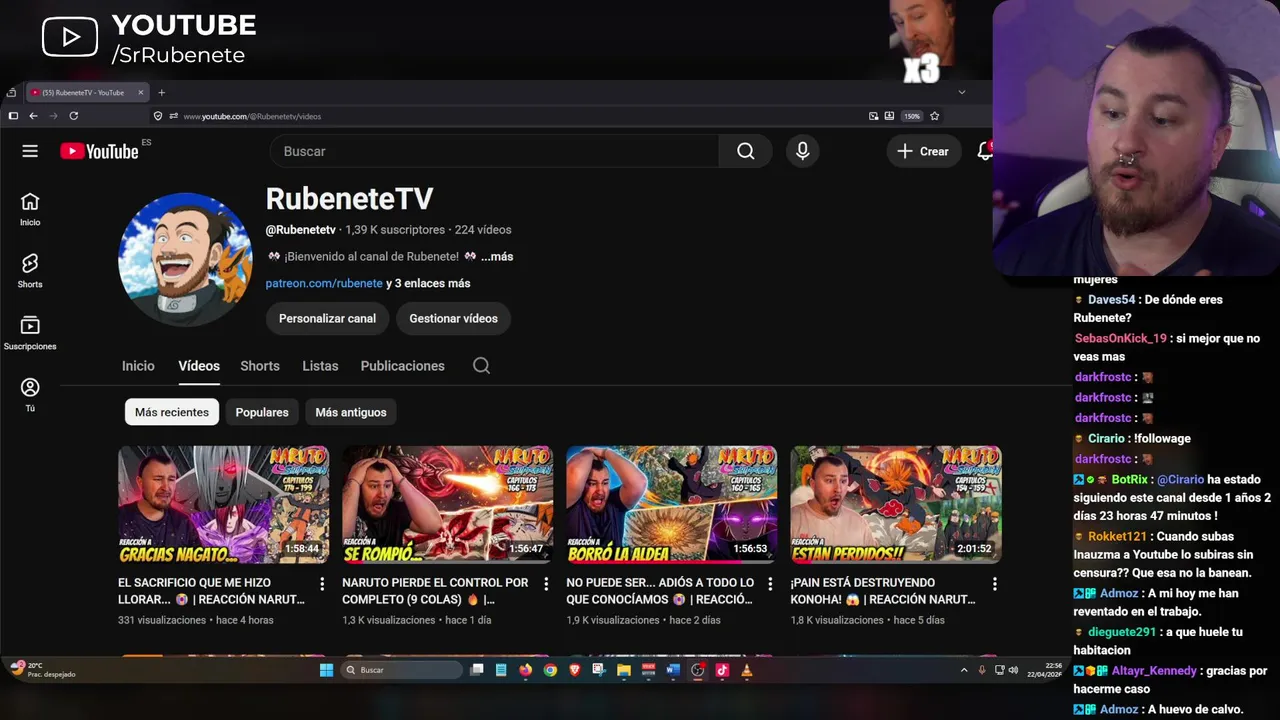
Task: Open Chrome from the taskbar
Action: click(x=550, y=670)
